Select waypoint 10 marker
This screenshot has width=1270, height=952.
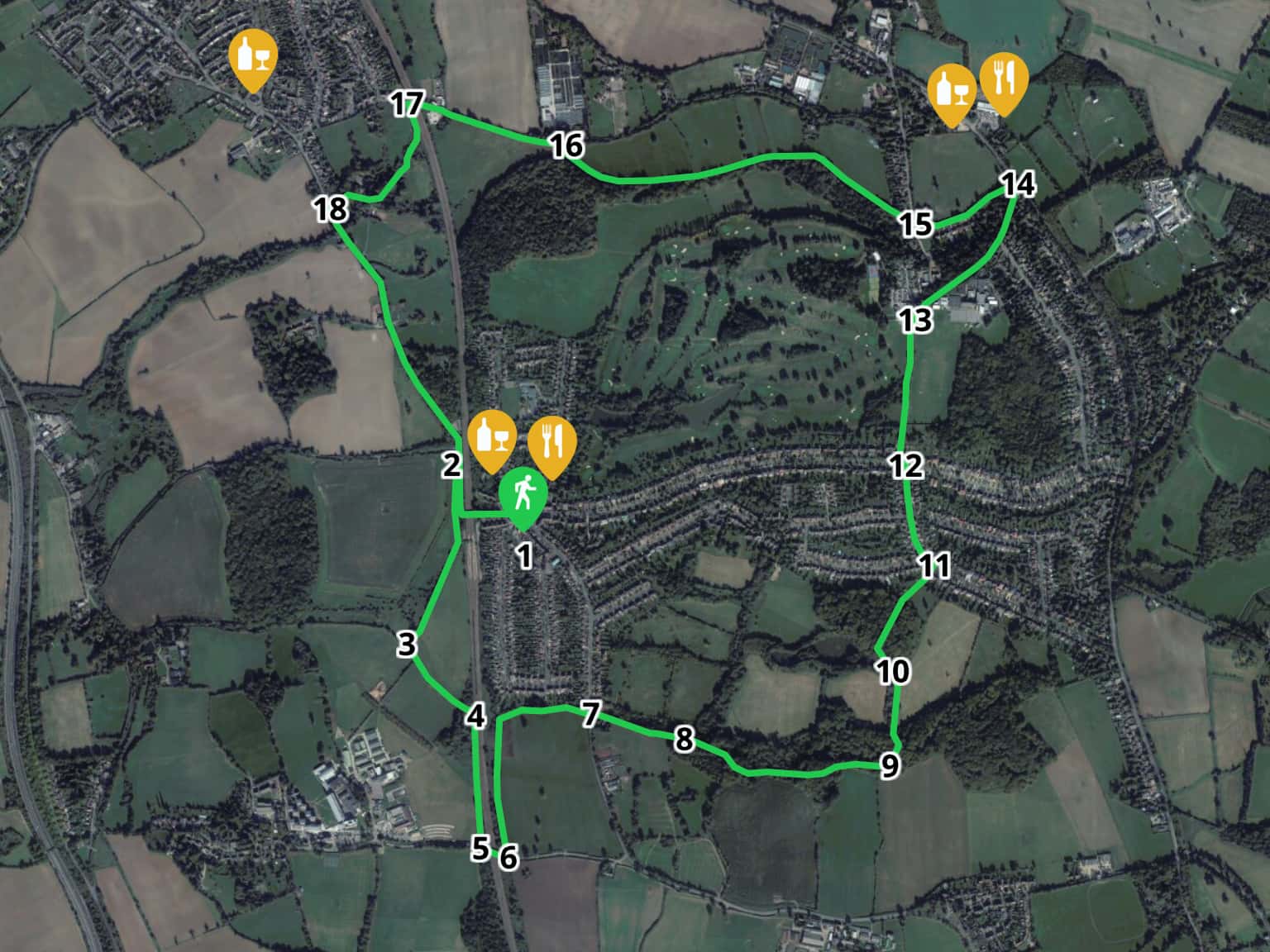coord(893,671)
